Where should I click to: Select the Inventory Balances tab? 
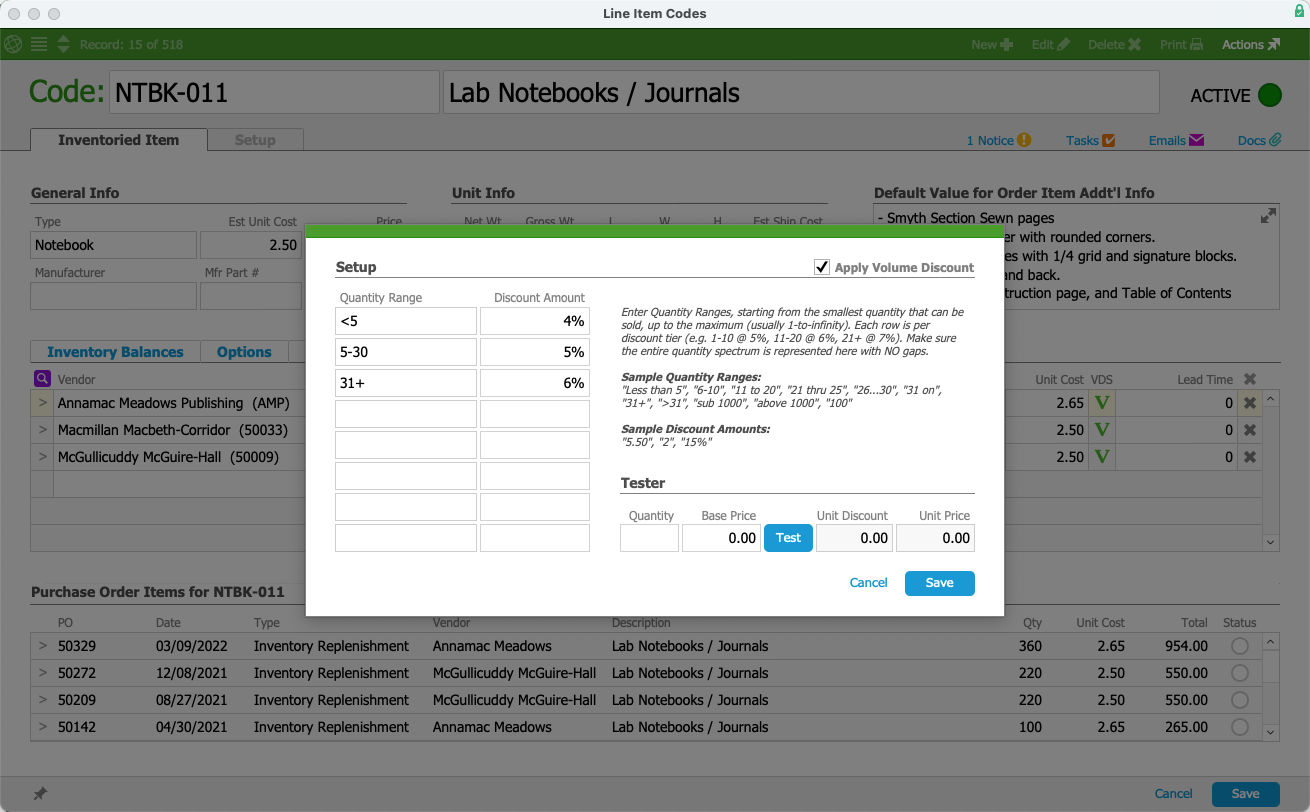tap(115, 352)
